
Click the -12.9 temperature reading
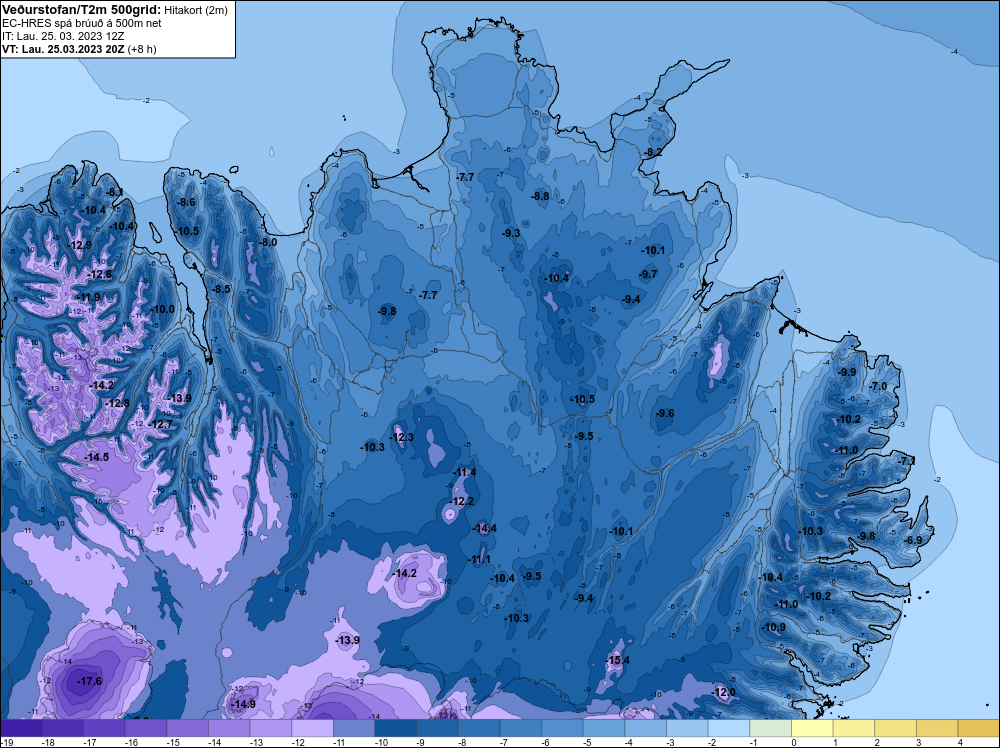click(x=80, y=245)
